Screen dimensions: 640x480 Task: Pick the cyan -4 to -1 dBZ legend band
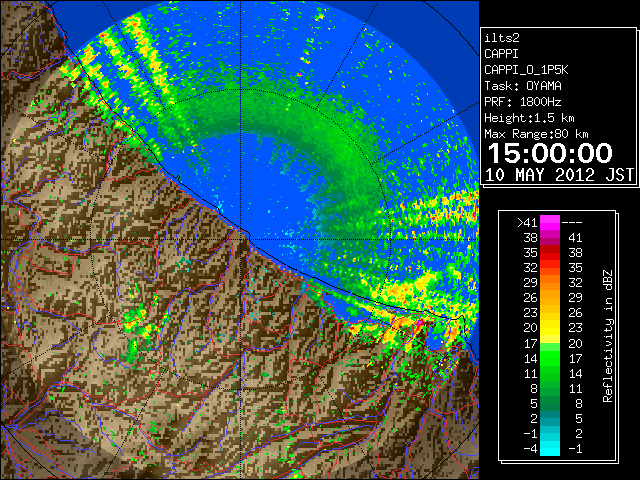pyautogui.click(x=550, y=448)
